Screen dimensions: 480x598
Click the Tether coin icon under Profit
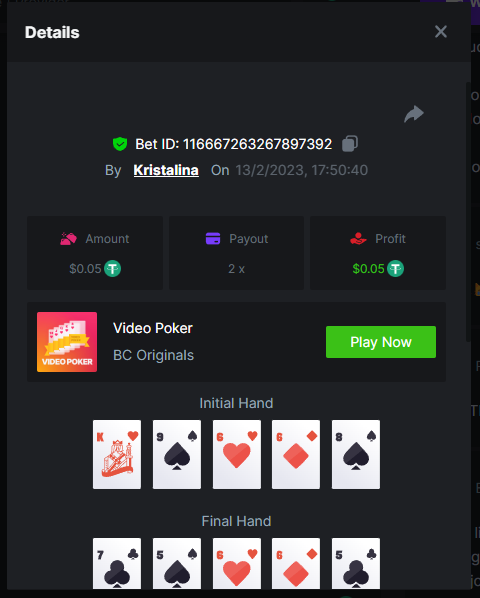pyautogui.click(x=395, y=268)
